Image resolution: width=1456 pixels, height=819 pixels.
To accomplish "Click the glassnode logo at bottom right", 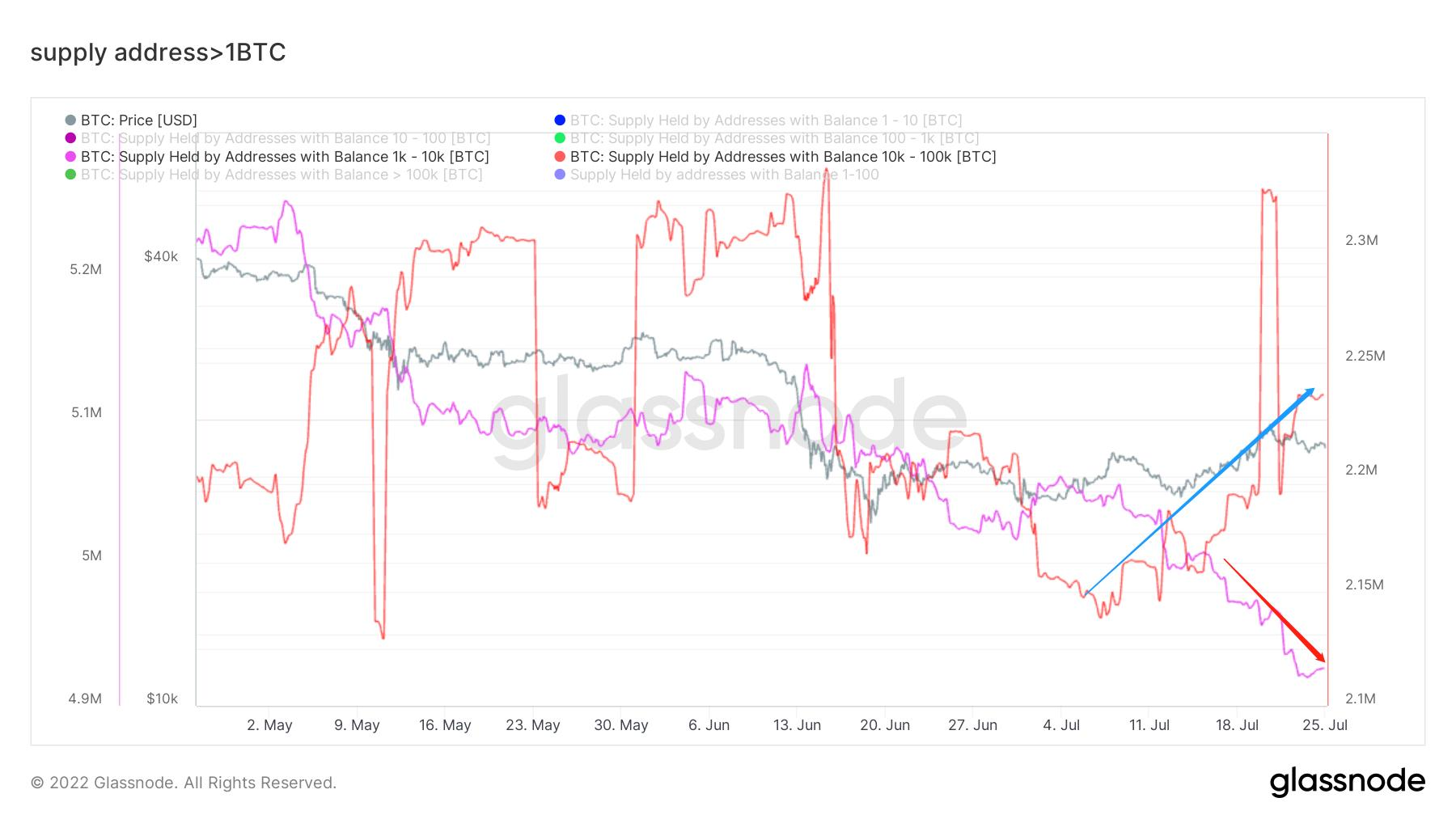I will click(1347, 782).
